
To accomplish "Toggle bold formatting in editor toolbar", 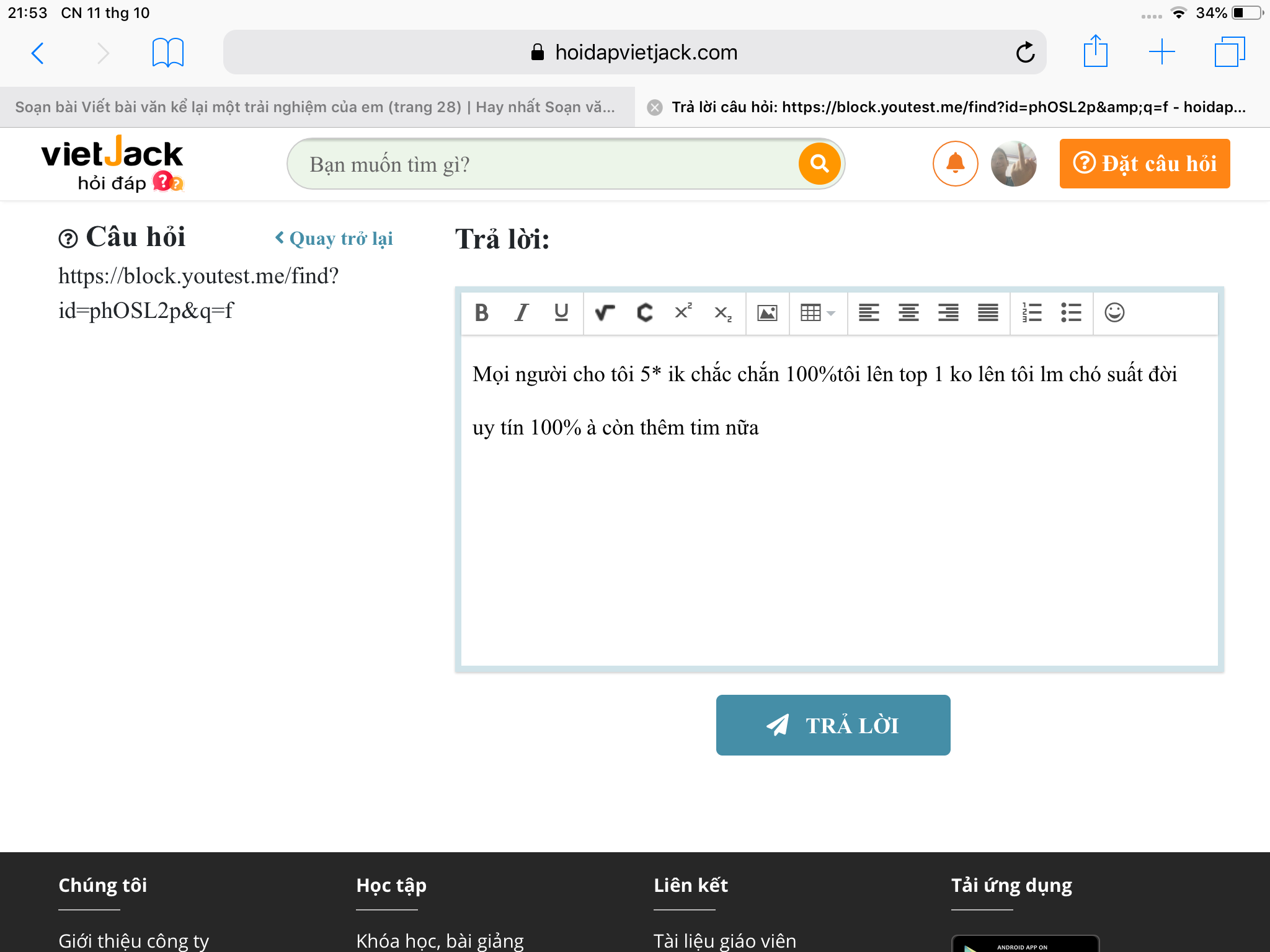I will pos(481,312).
